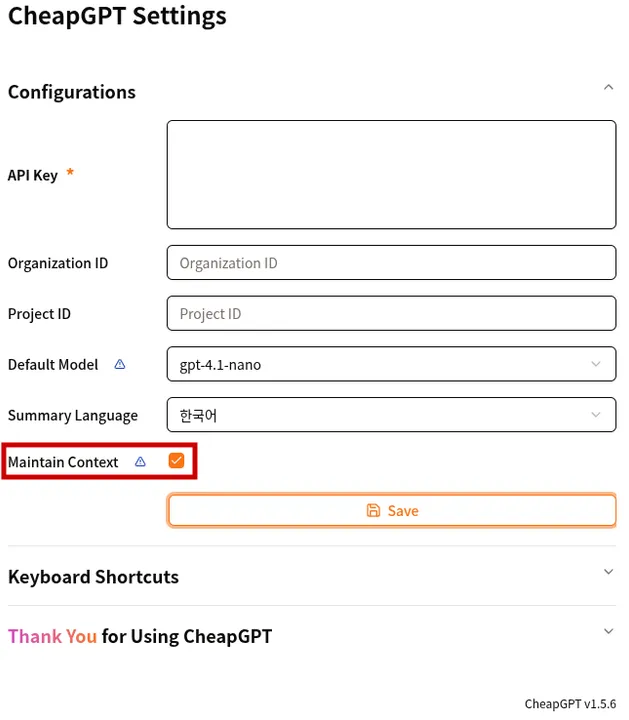Open the Summary Language 한국어 dropdown
The image size is (629, 720).
pyautogui.click(x=391, y=415)
